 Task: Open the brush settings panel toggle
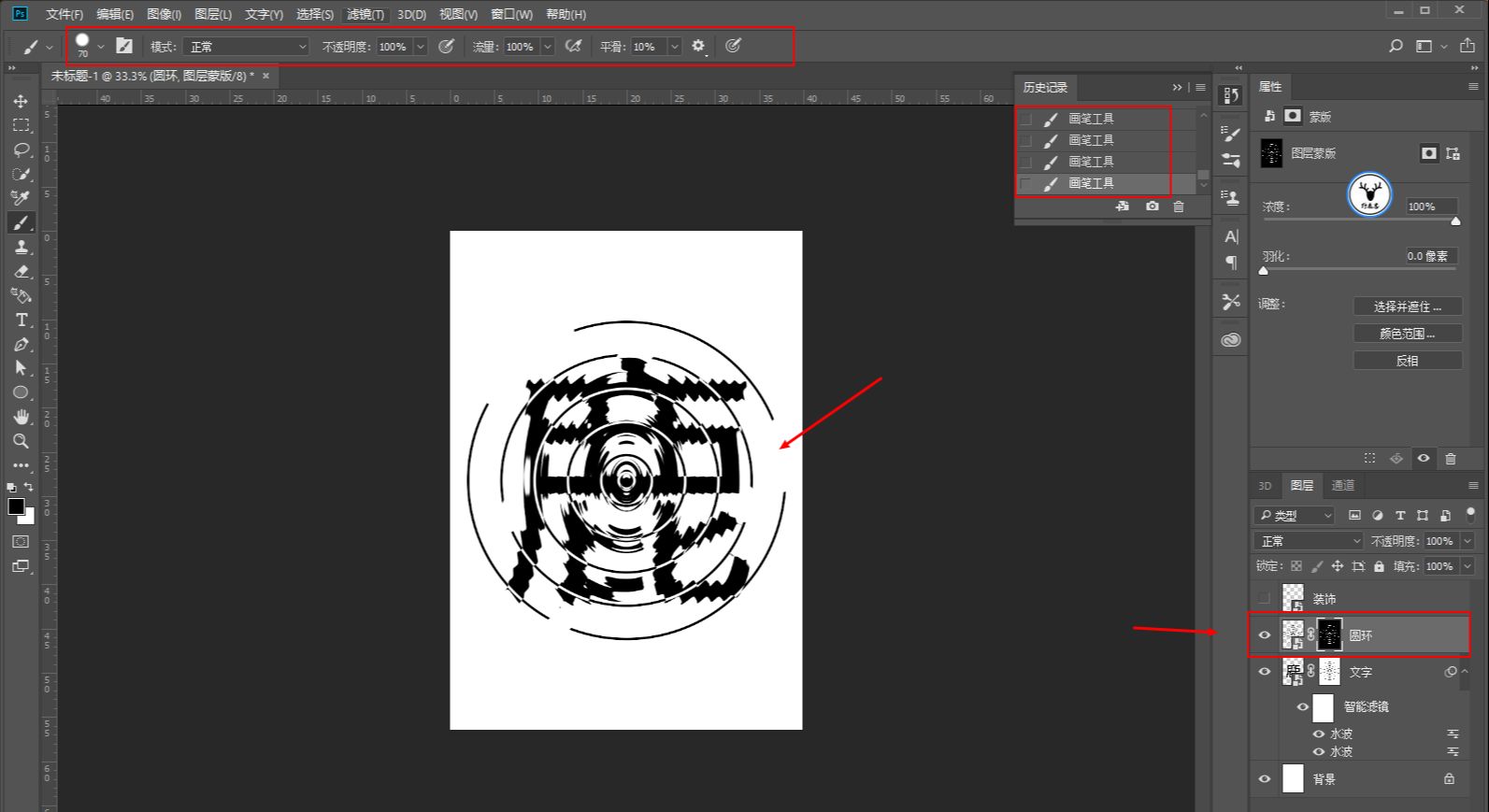tap(124, 46)
